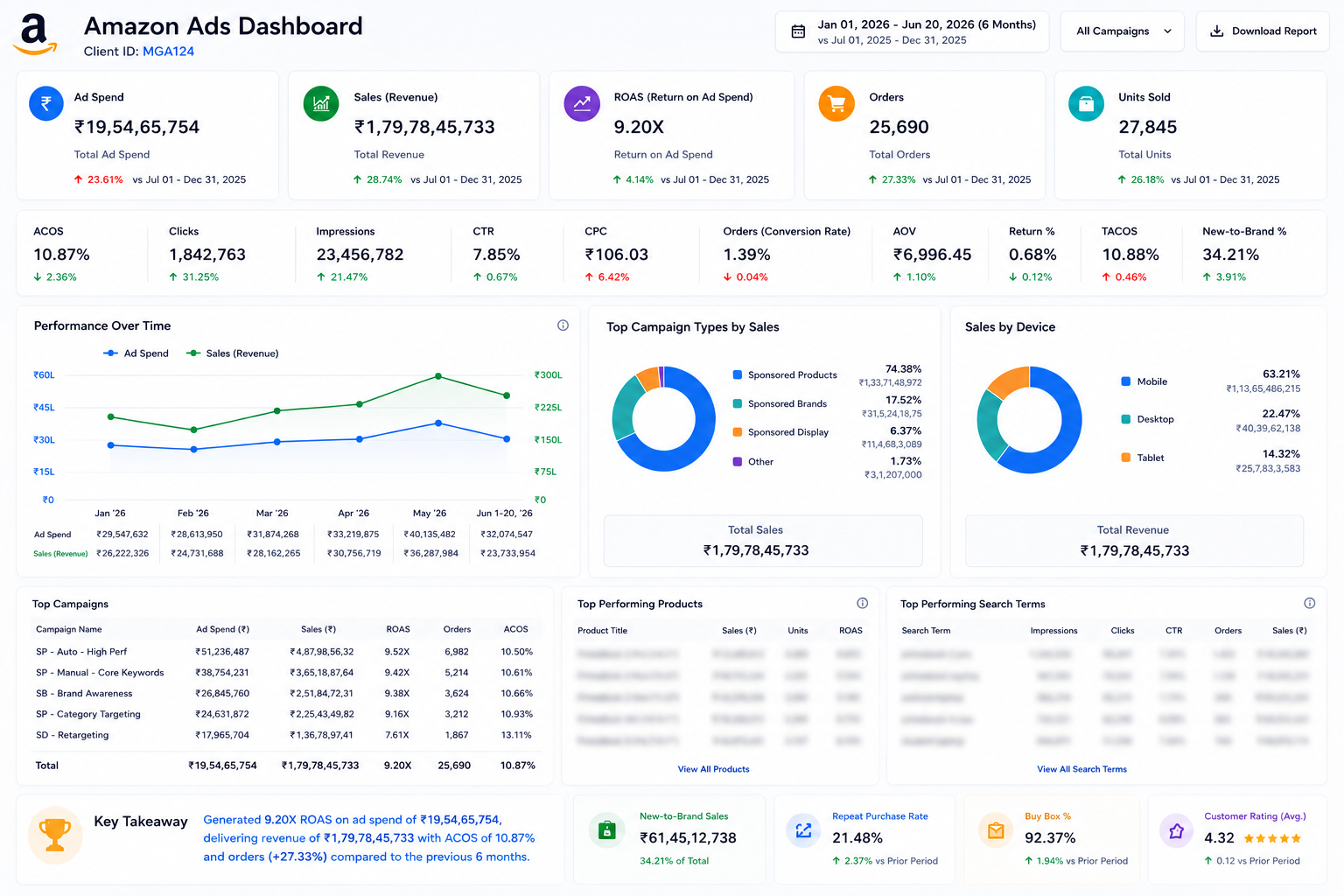The image size is (1344, 896).
Task: Click the blue Mobile legend swatch
Action: [x=1126, y=381]
